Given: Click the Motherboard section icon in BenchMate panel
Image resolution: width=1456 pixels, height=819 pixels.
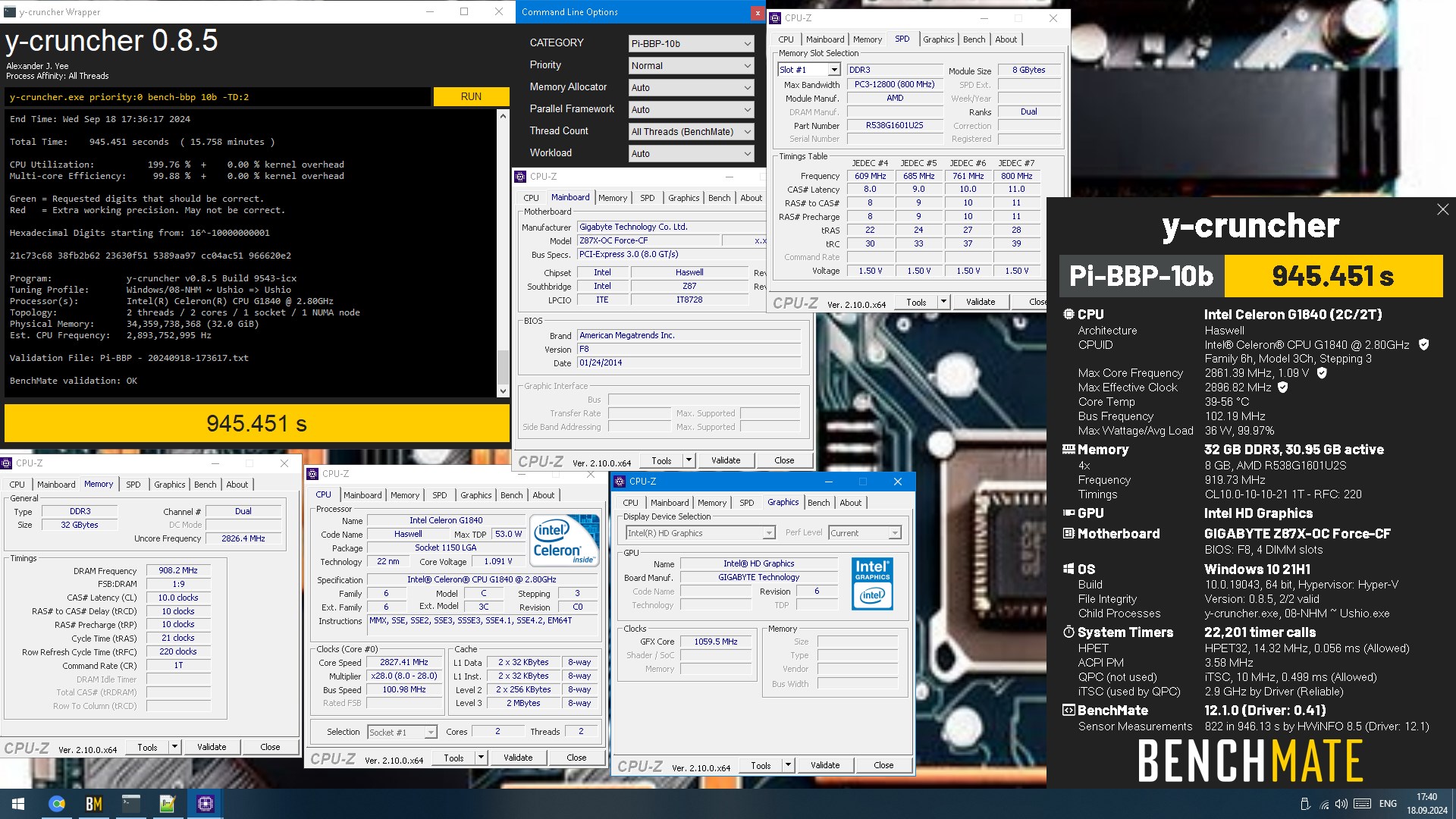Looking at the screenshot, I should pos(1068,533).
